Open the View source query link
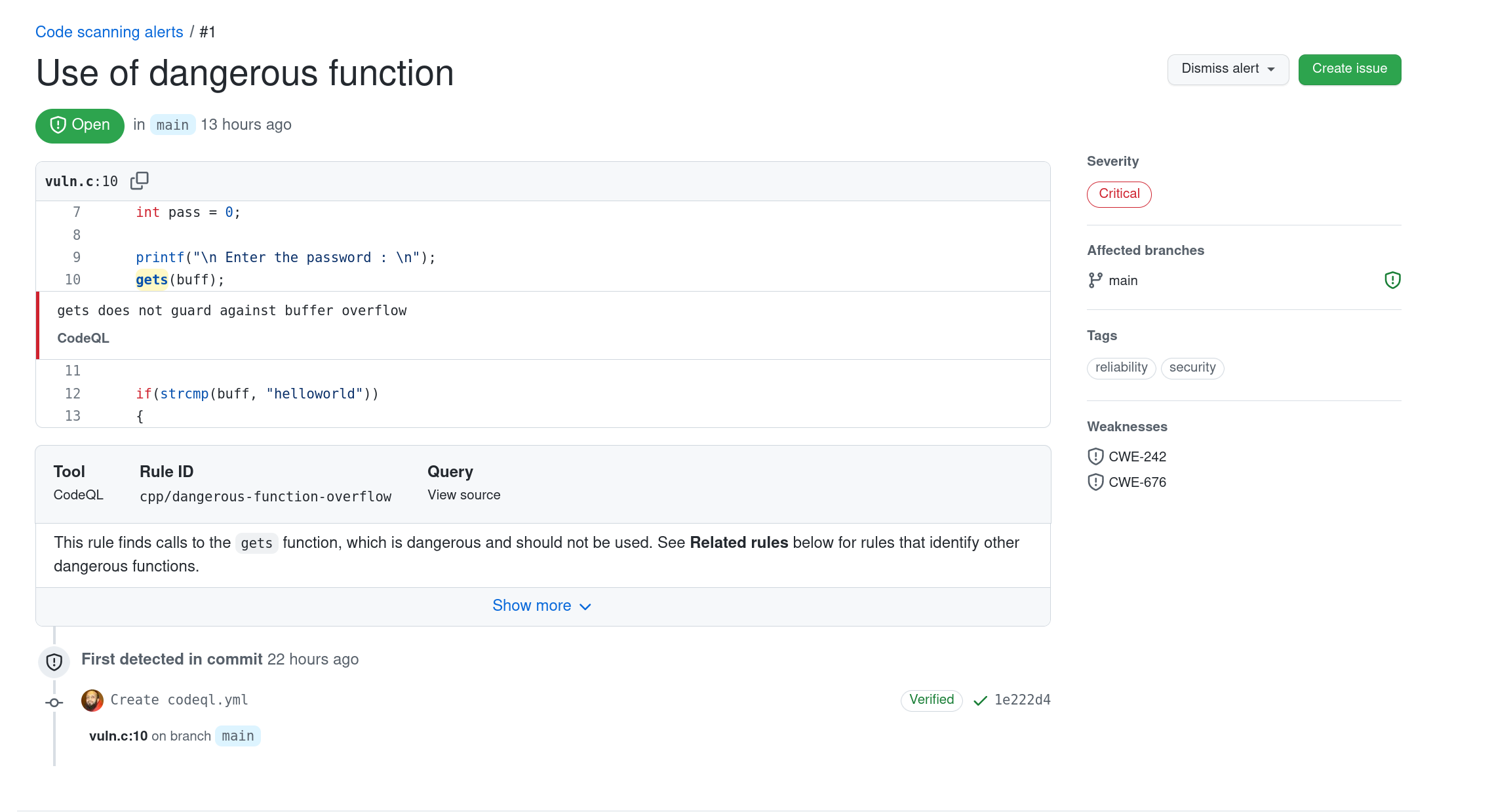The image size is (1492, 812). pos(464,495)
